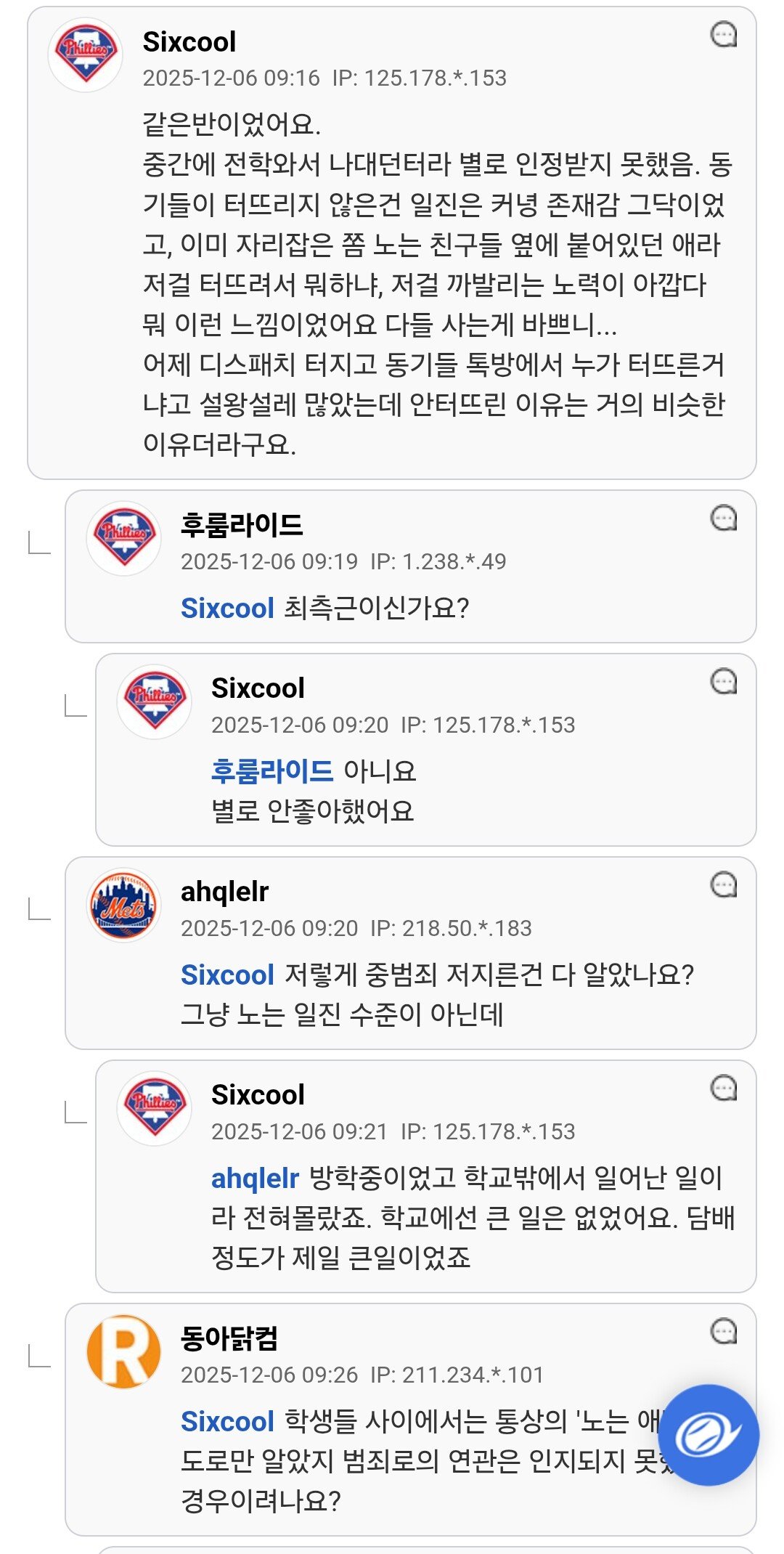The height and width of the screenshot is (1554, 784).
Task: Tap Sixcool mention in 후룸라이드's reply
Action: 227,608
